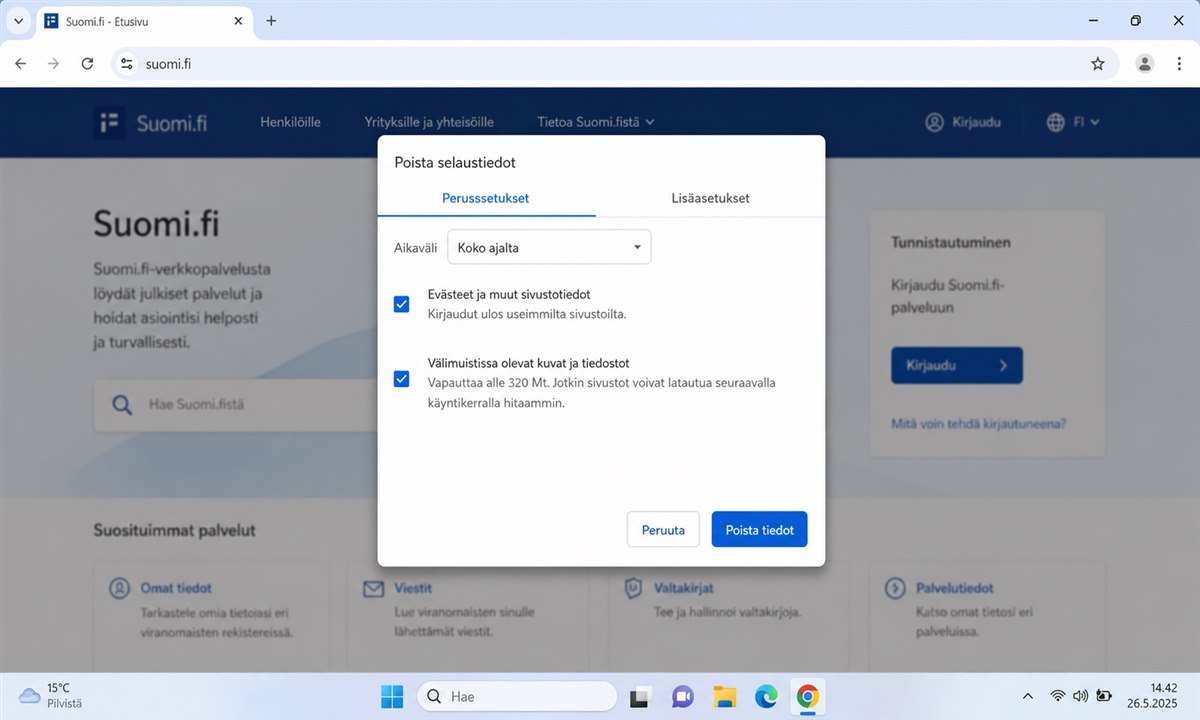The width and height of the screenshot is (1200, 720).
Task: Open the Windows Start menu
Action: [392, 697]
